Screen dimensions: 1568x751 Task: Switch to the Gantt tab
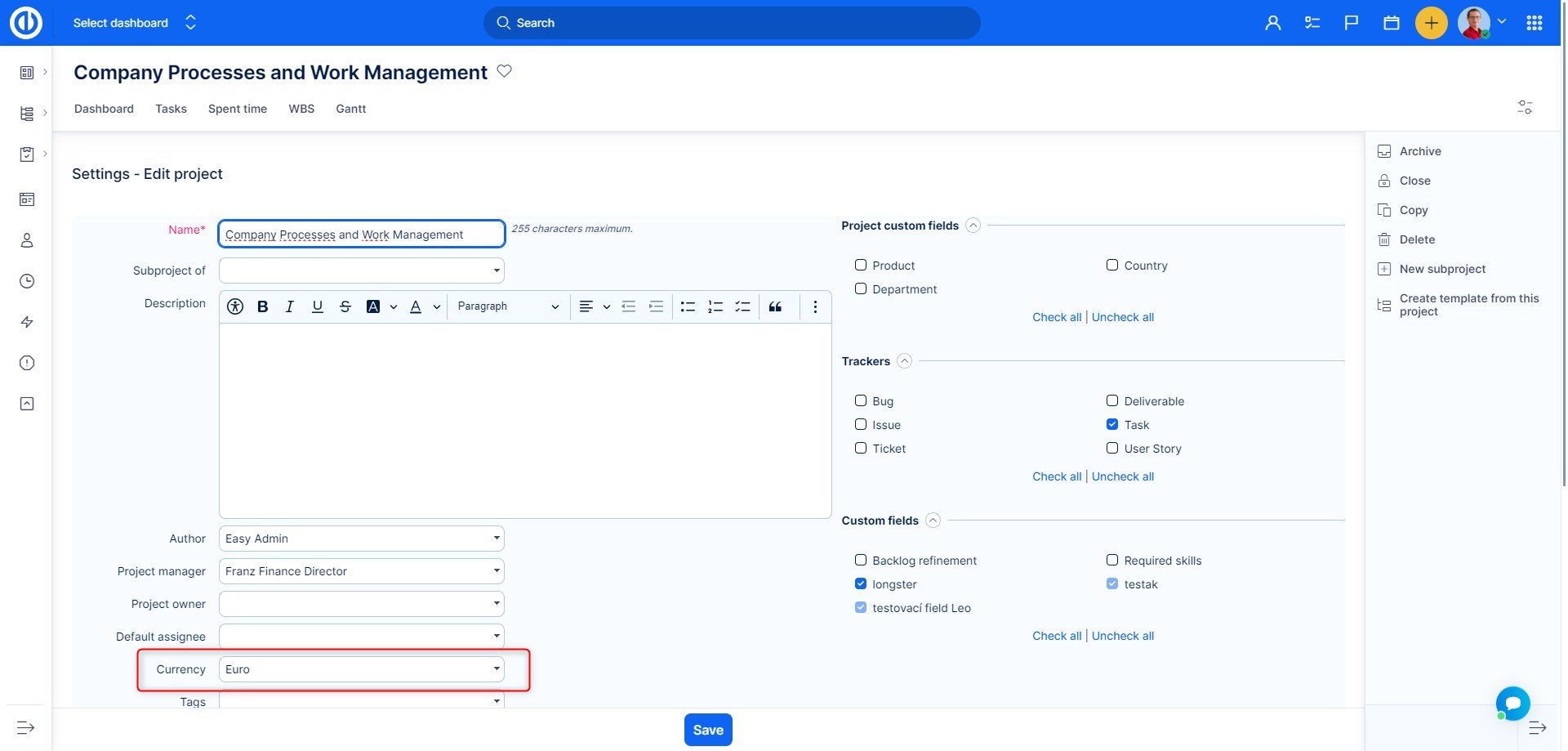click(x=350, y=109)
